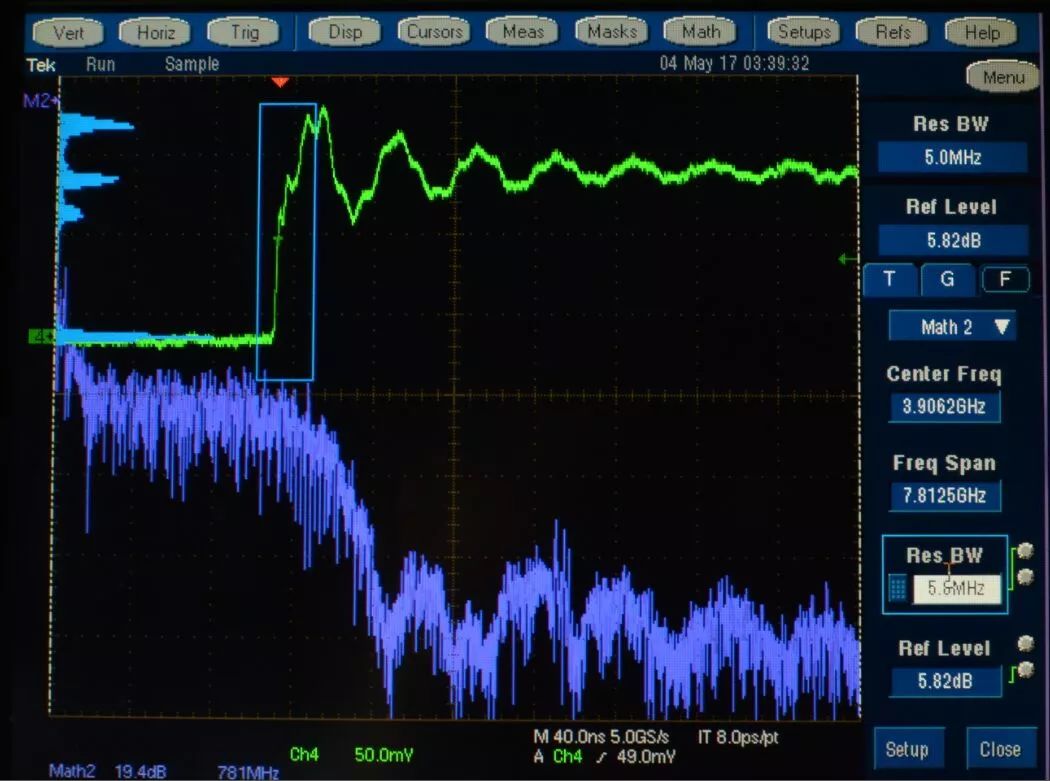
Task: Select the F tab
Action: coord(1004,279)
